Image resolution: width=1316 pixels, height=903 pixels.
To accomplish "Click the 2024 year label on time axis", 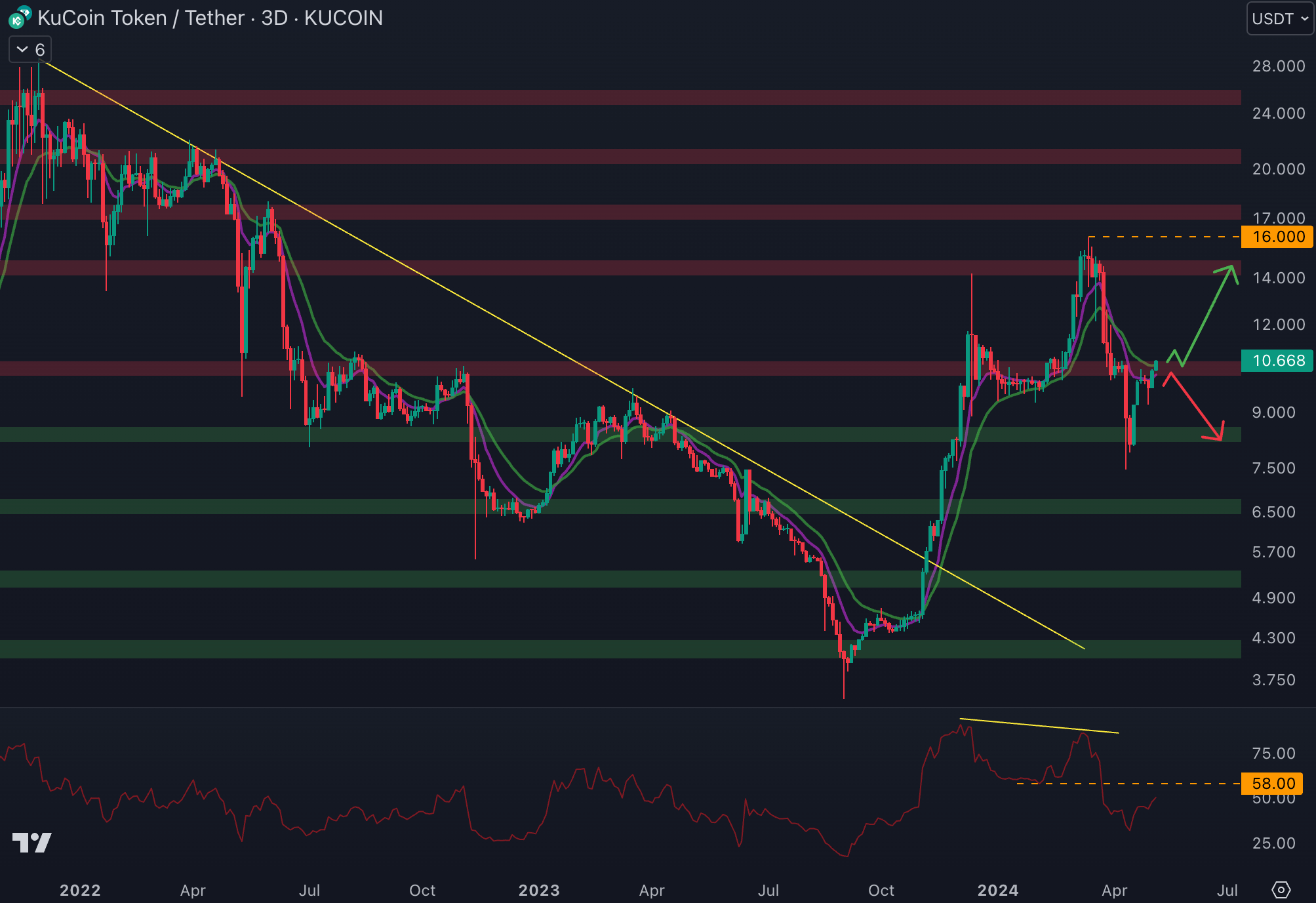I will click(x=998, y=890).
